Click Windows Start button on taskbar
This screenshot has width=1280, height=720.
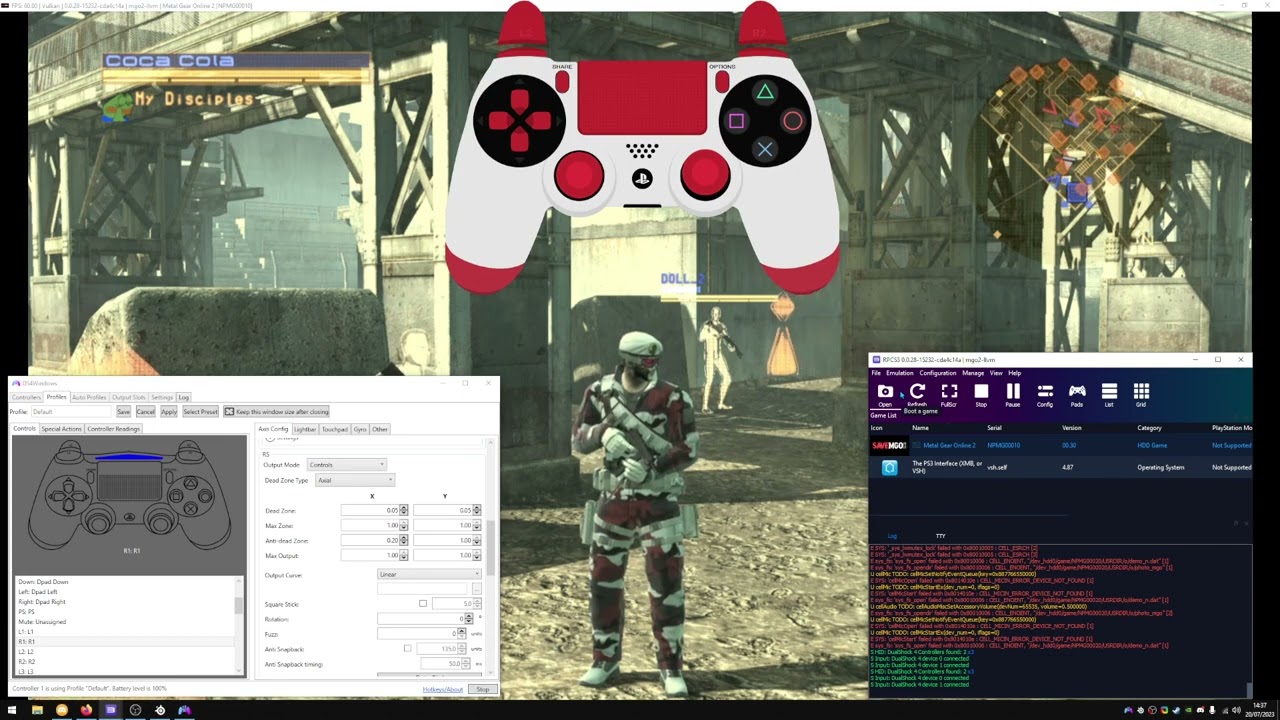pyautogui.click(x=12, y=710)
